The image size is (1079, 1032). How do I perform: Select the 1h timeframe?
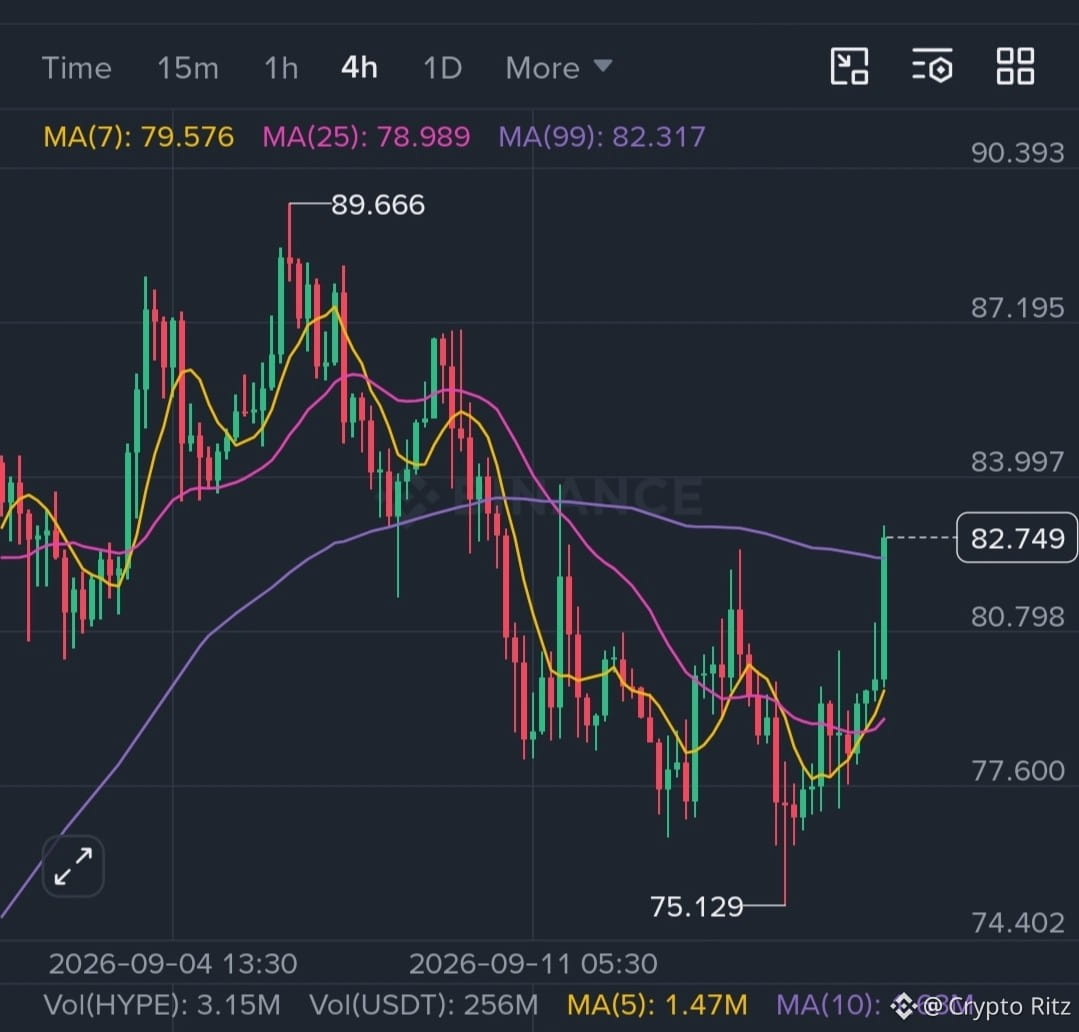pyautogui.click(x=281, y=68)
